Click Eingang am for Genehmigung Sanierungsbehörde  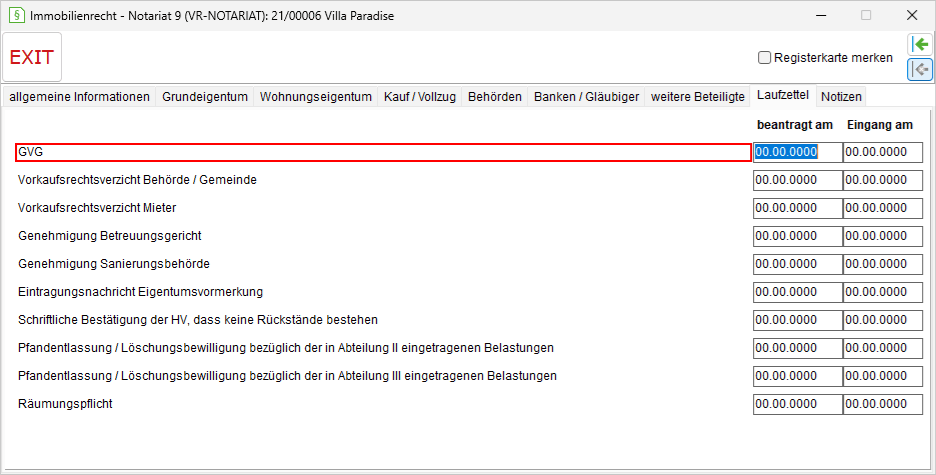883,264
